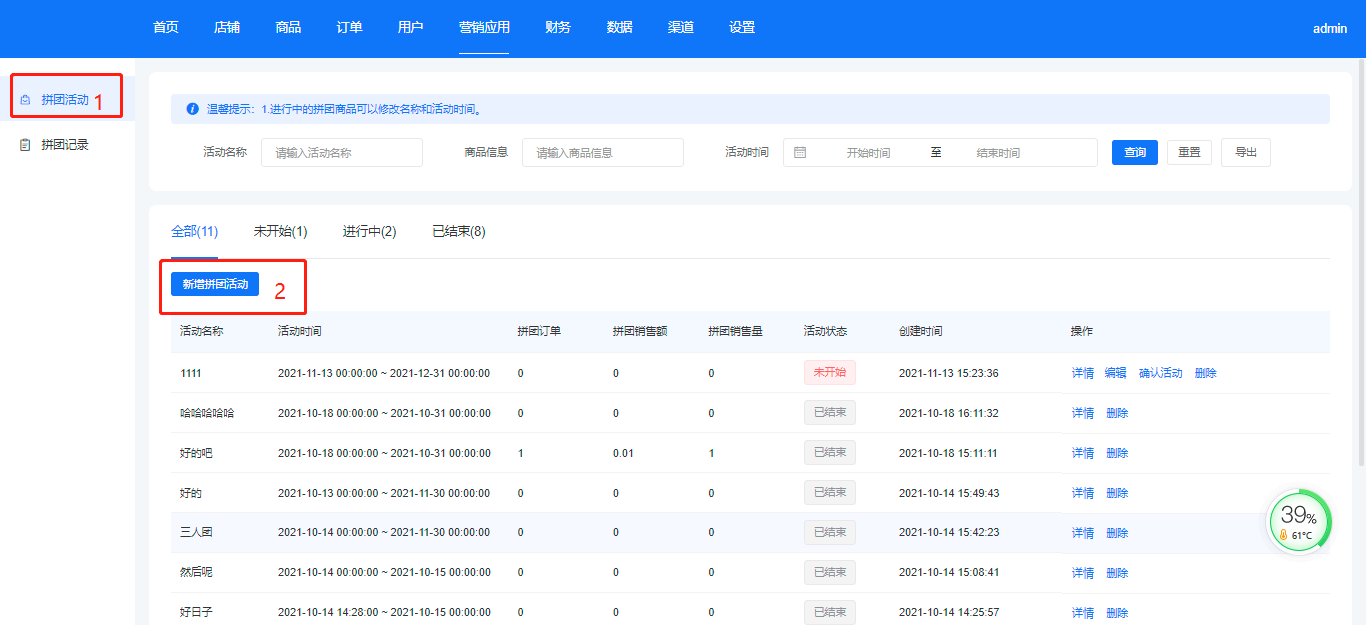Click the blue info icon in tip banner
1366x625 pixels.
[x=192, y=109]
